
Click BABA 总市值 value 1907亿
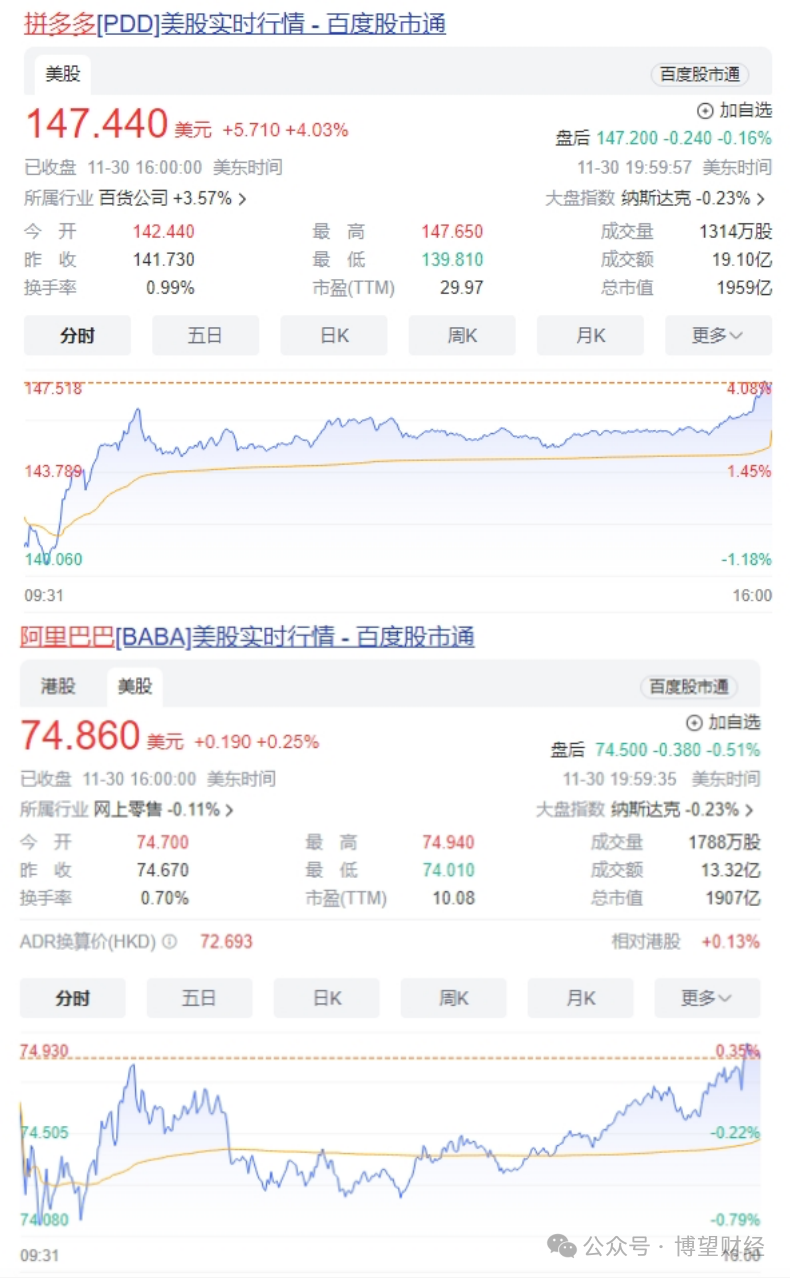(x=733, y=898)
